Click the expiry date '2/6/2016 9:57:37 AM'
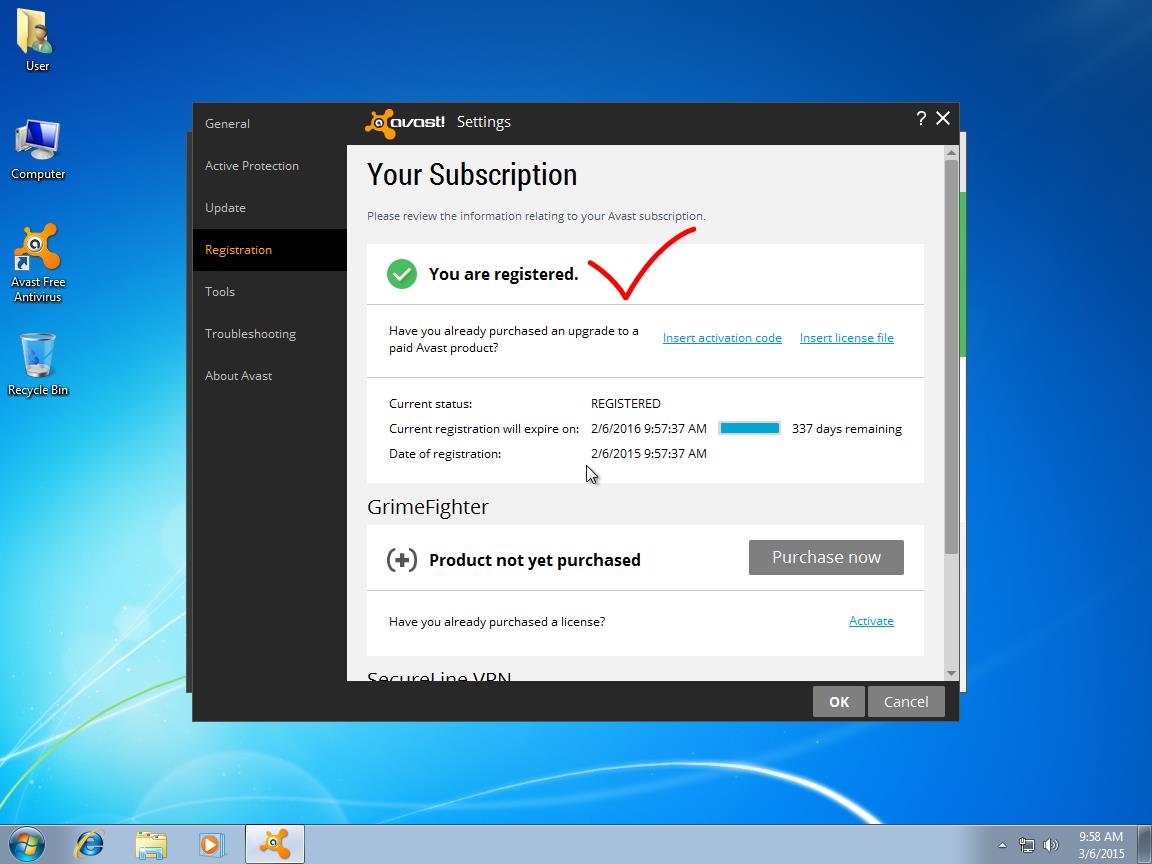The height and width of the screenshot is (864, 1152). click(x=649, y=428)
